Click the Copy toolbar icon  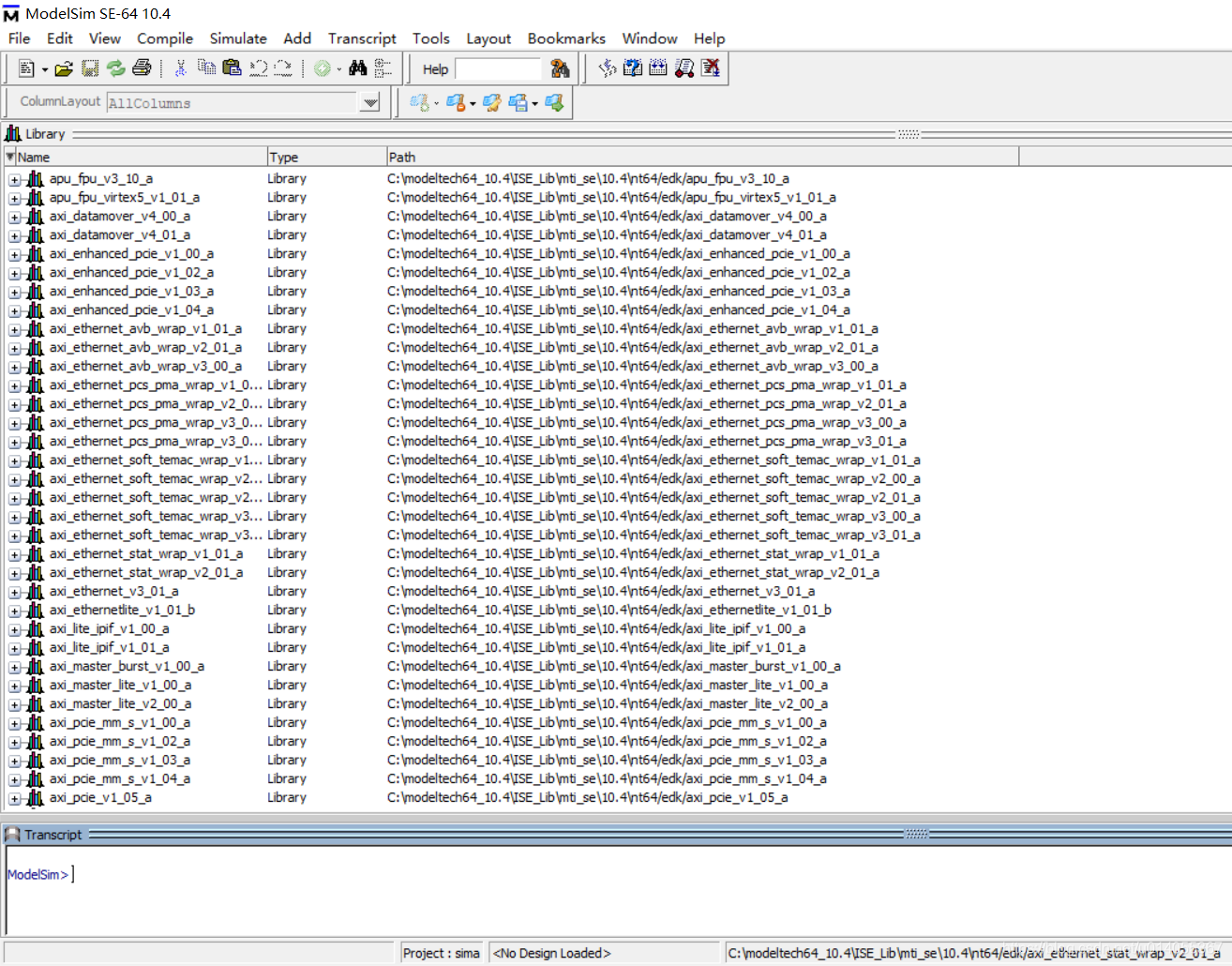(206, 68)
